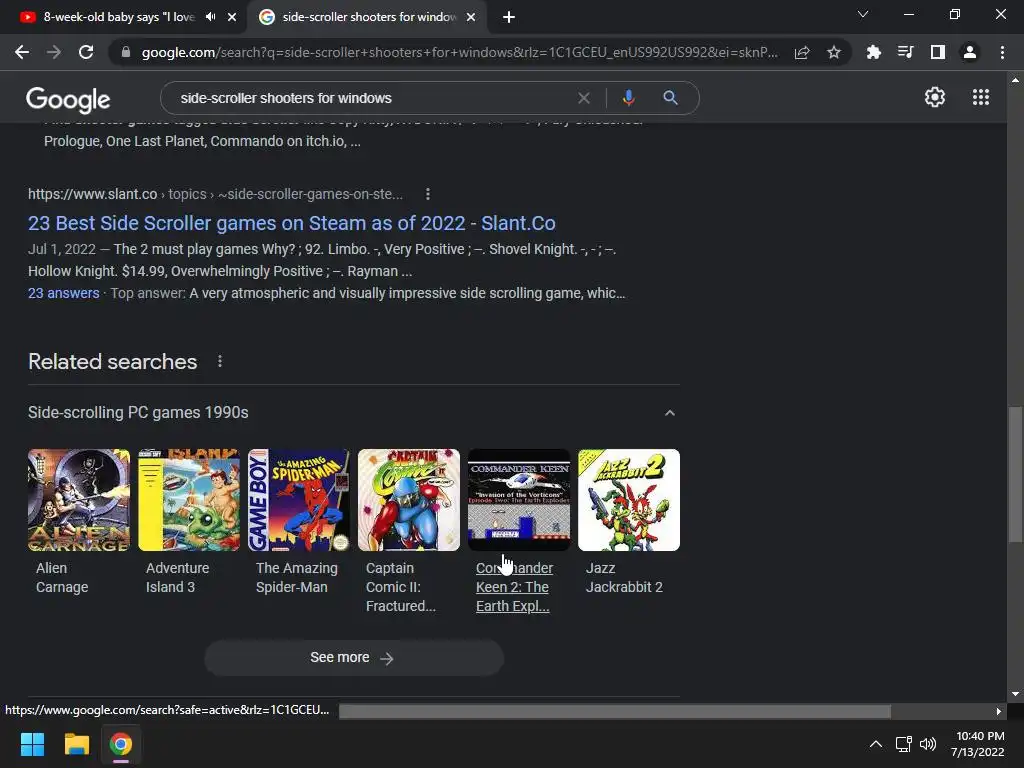Image resolution: width=1024 pixels, height=768 pixels.
Task: Close the Google search tab
Action: [x=470, y=17]
